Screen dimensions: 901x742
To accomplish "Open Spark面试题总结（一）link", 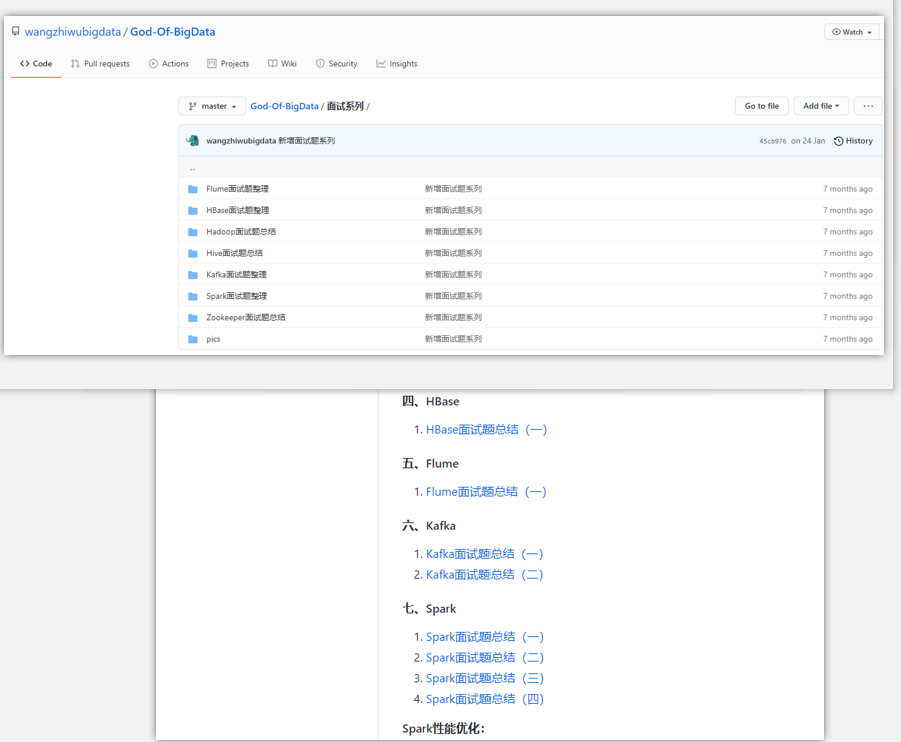I will coord(485,637).
